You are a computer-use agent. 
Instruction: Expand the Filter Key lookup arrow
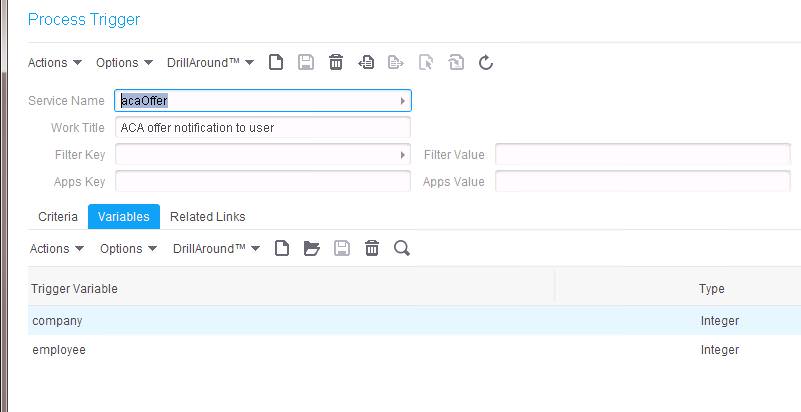pyautogui.click(x=403, y=155)
